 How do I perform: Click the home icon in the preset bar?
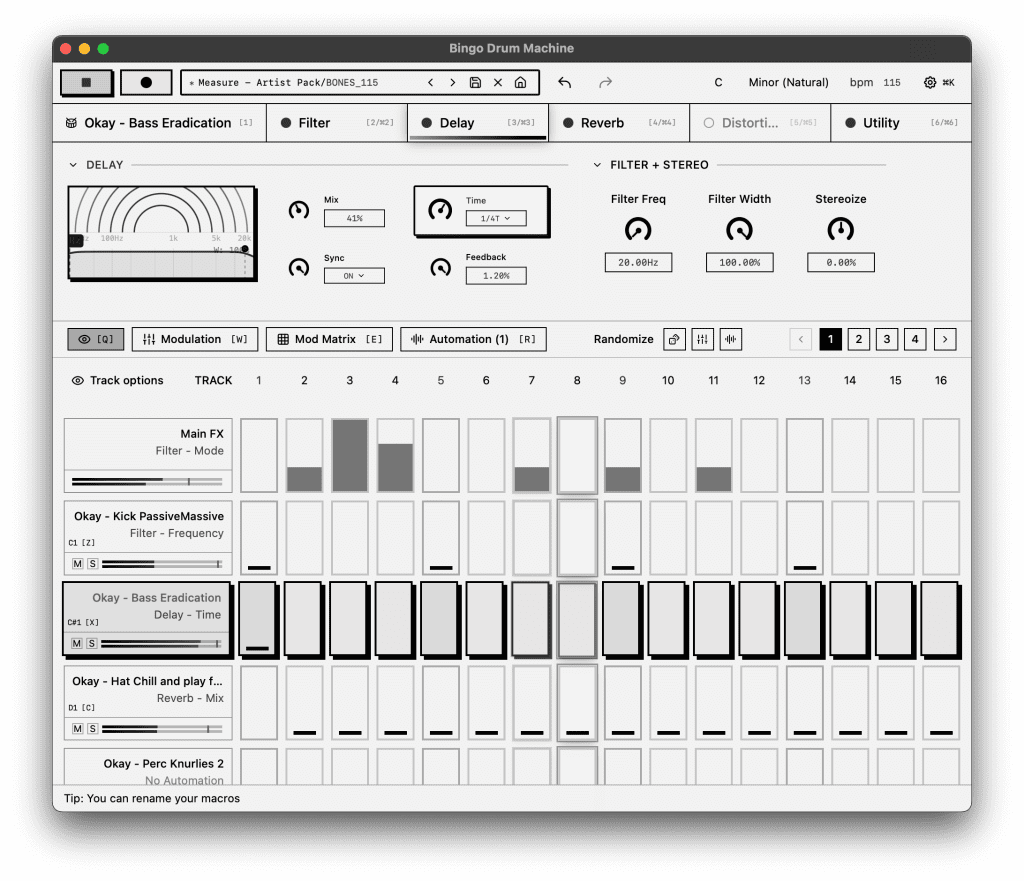(520, 82)
